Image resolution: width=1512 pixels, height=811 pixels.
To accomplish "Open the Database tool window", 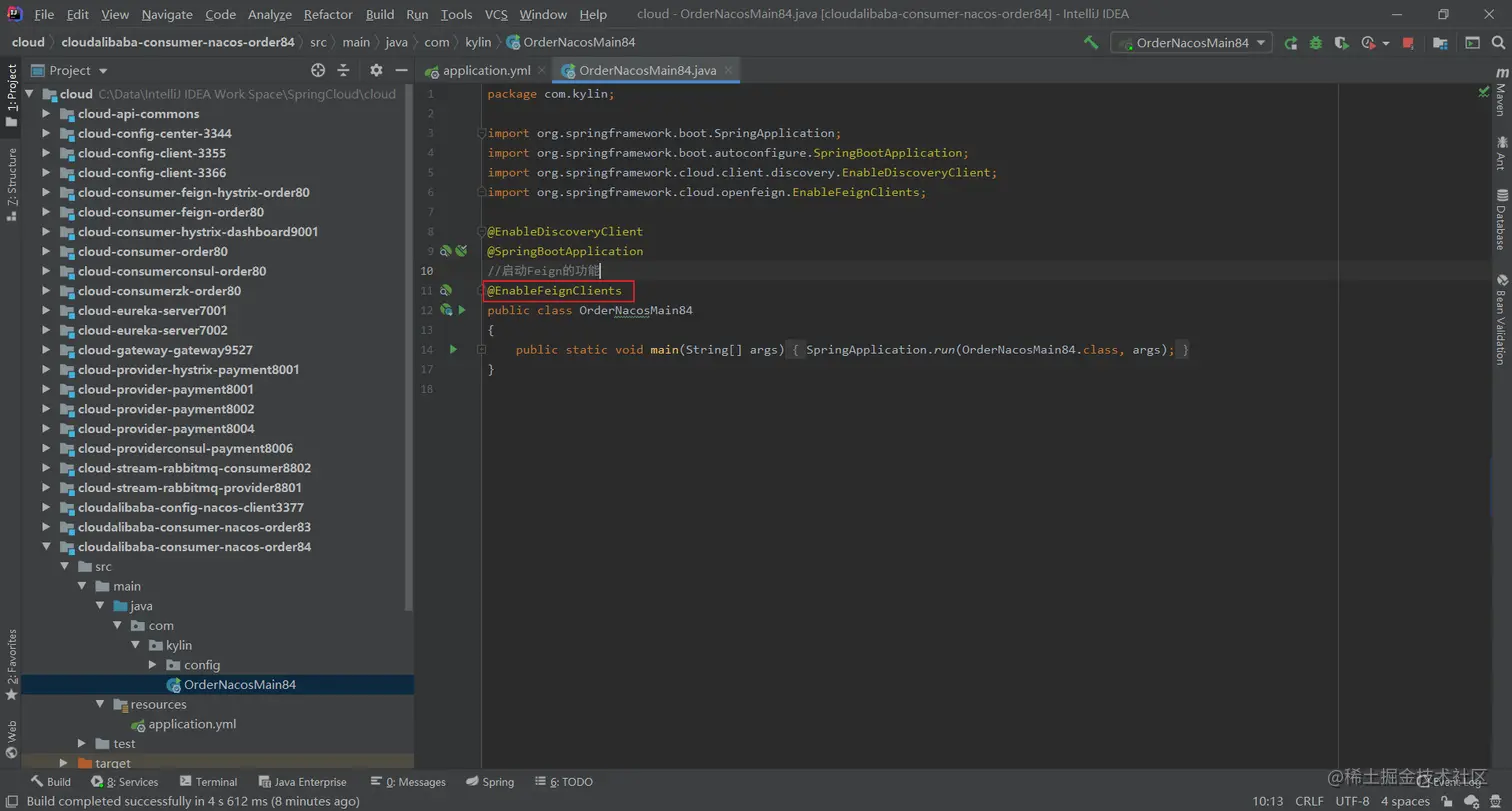I will [x=1501, y=219].
